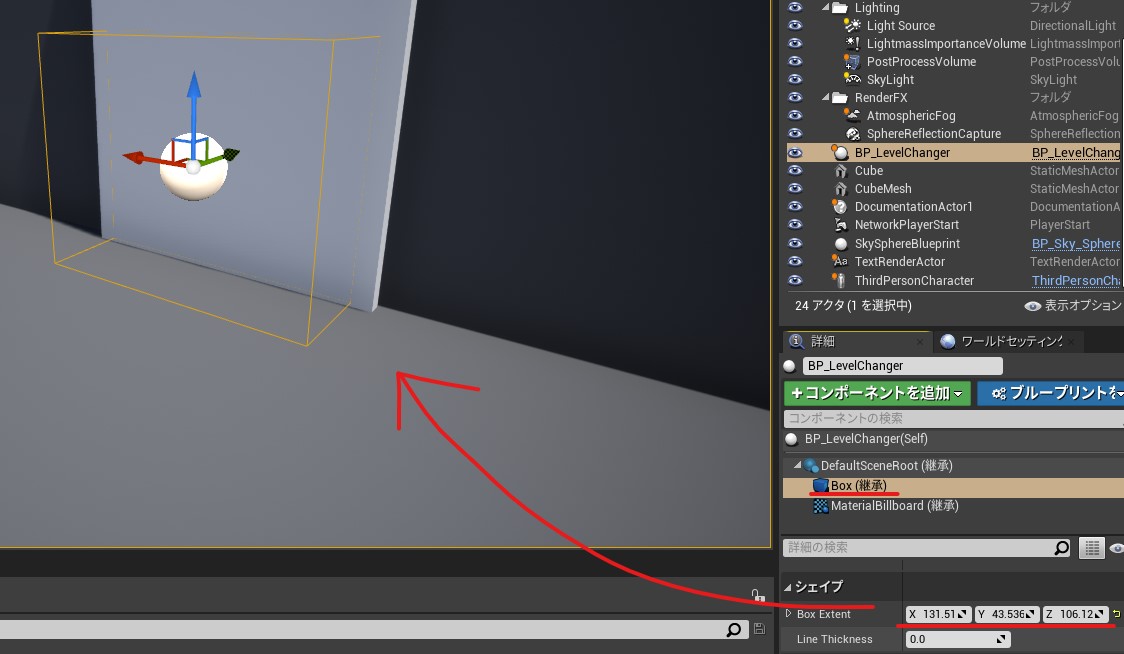Click the ThirdPersonCharacter icon
1124x654 pixels.
(x=840, y=280)
